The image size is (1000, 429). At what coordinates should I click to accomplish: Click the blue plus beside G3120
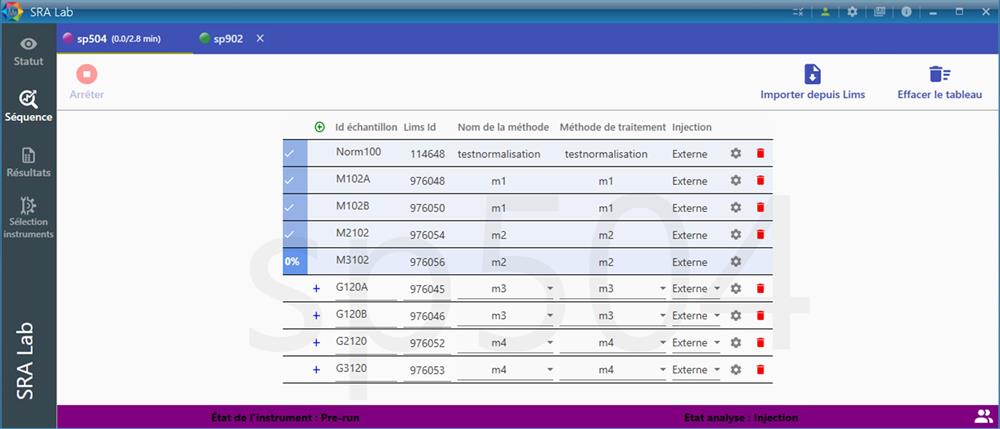pos(317,370)
